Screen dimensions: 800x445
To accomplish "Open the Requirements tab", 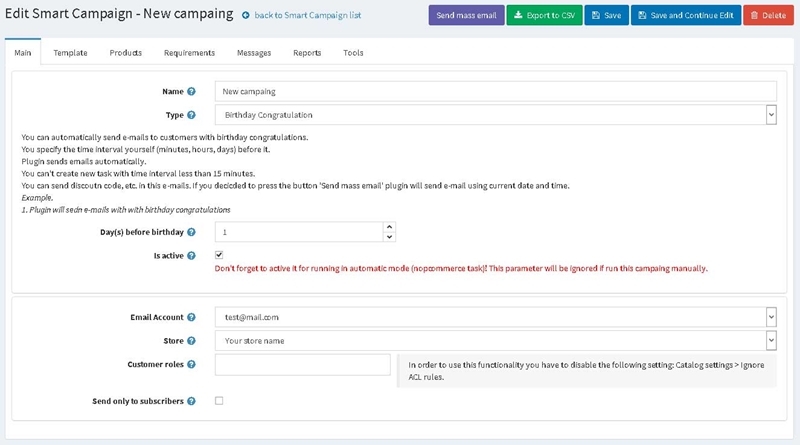I will 189,53.
